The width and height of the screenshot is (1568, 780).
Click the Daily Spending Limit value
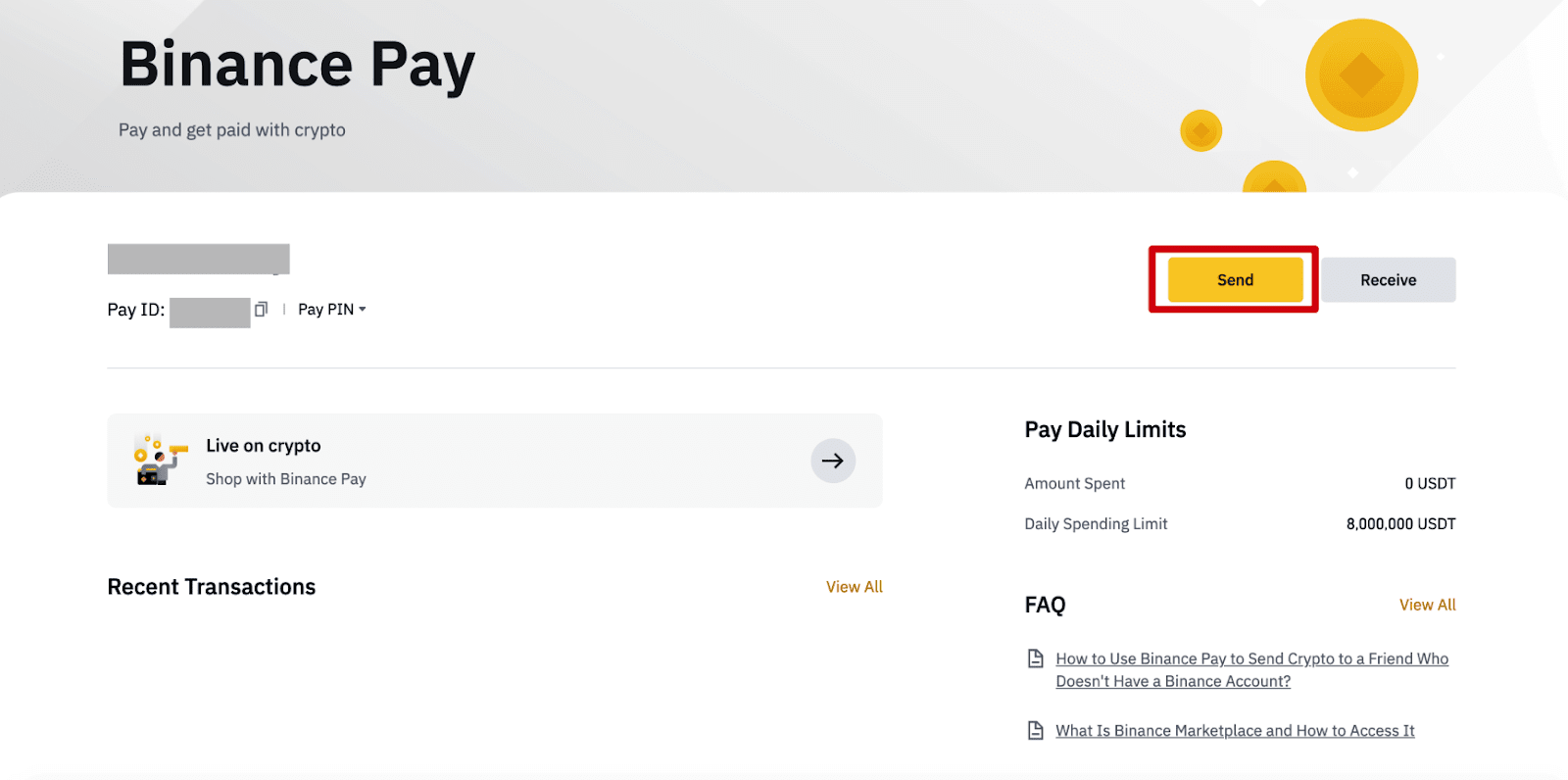pos(1400,524)
